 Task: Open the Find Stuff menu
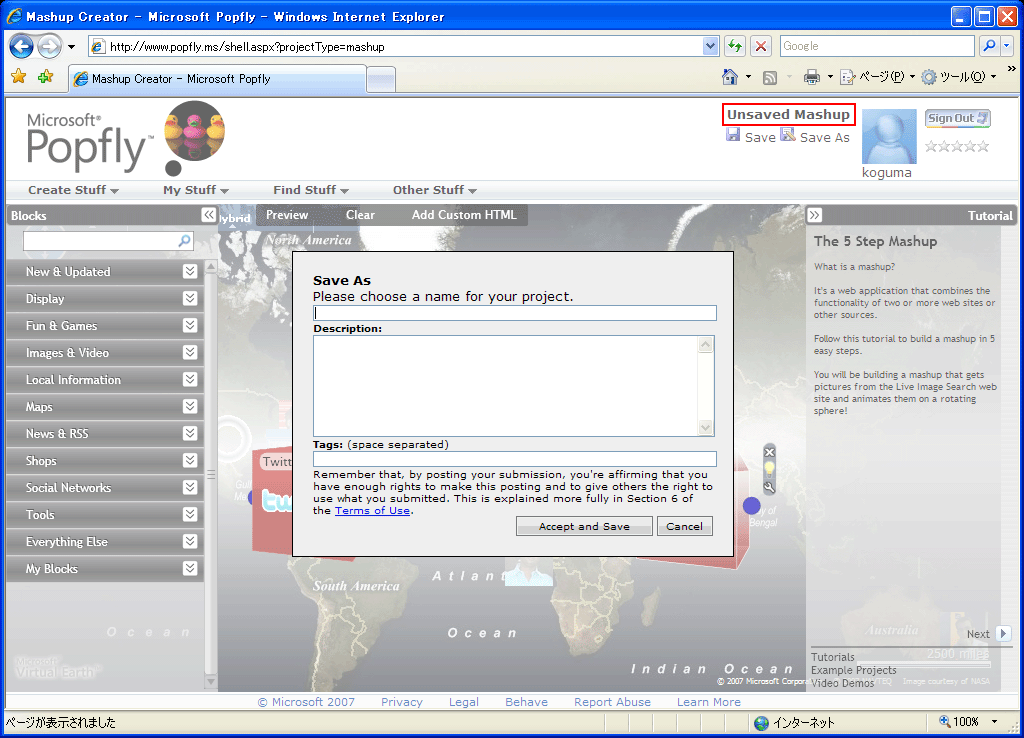(x=311, y=190)
